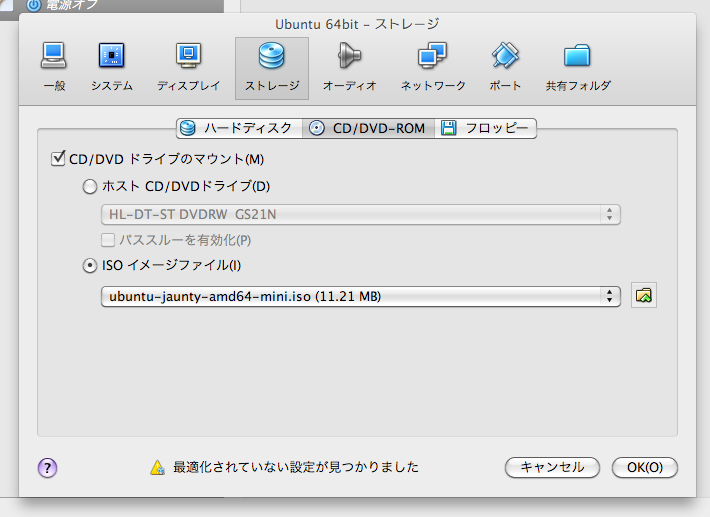Confirm settings with OK(O) button
Image resolution: width=710 pixels, height=517 pixels.
[645, 467]
